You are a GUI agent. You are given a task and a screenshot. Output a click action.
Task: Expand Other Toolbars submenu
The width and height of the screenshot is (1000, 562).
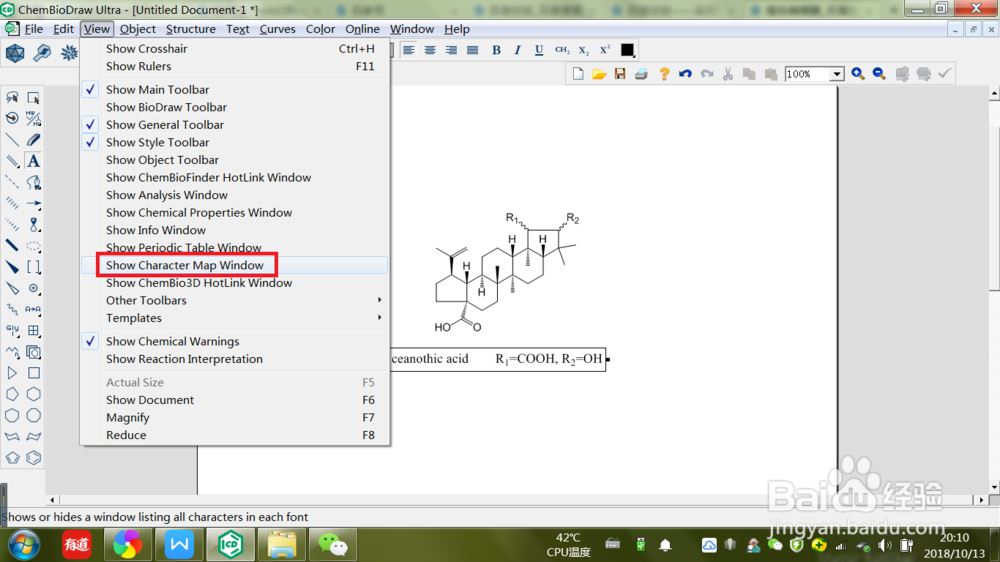pyautogui.click(x=235, y=300)
